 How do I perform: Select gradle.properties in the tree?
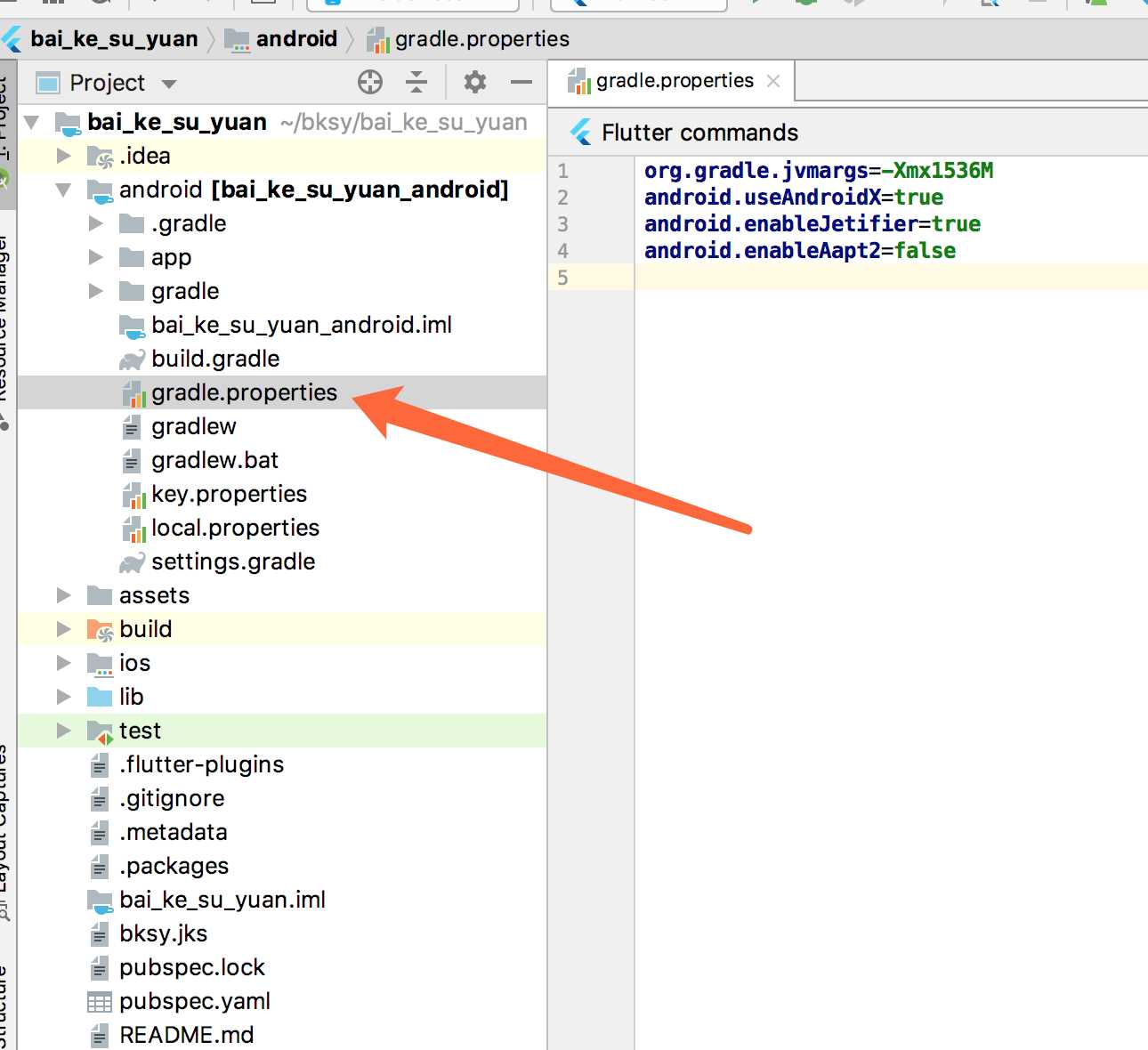click(244, 392)
